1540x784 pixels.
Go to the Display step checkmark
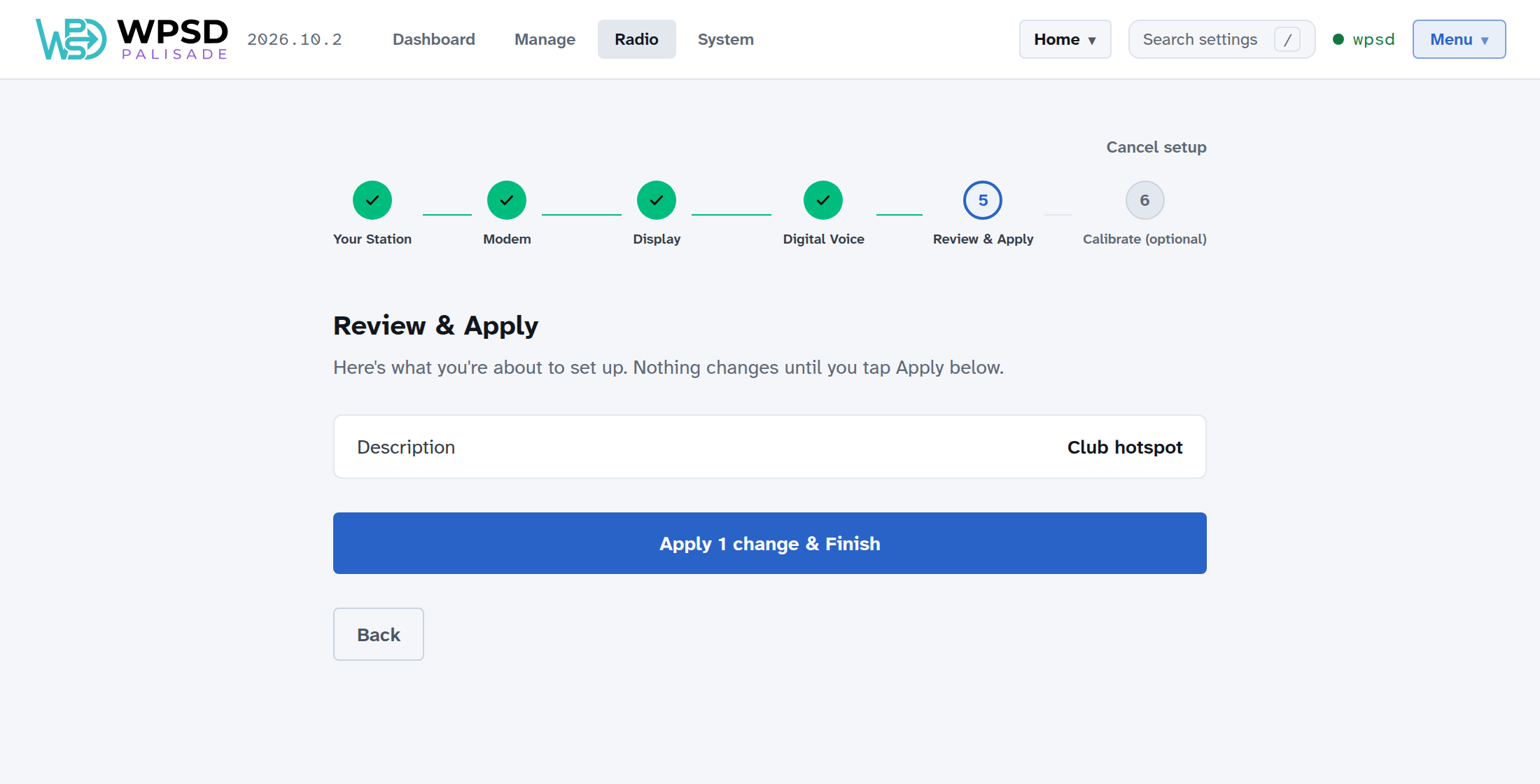coord(657,200)
